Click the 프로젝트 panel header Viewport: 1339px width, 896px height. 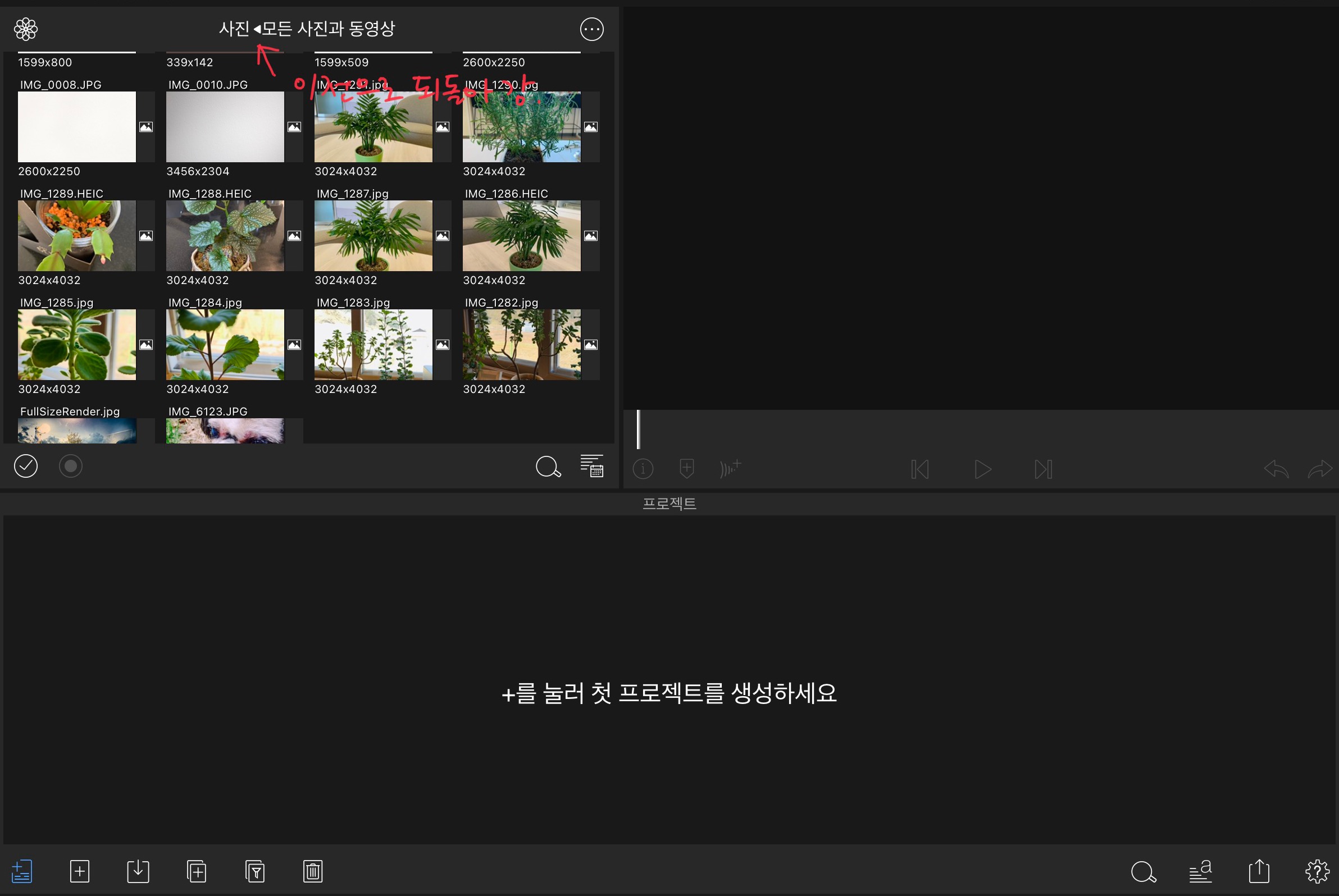click(x=669, y=504)
